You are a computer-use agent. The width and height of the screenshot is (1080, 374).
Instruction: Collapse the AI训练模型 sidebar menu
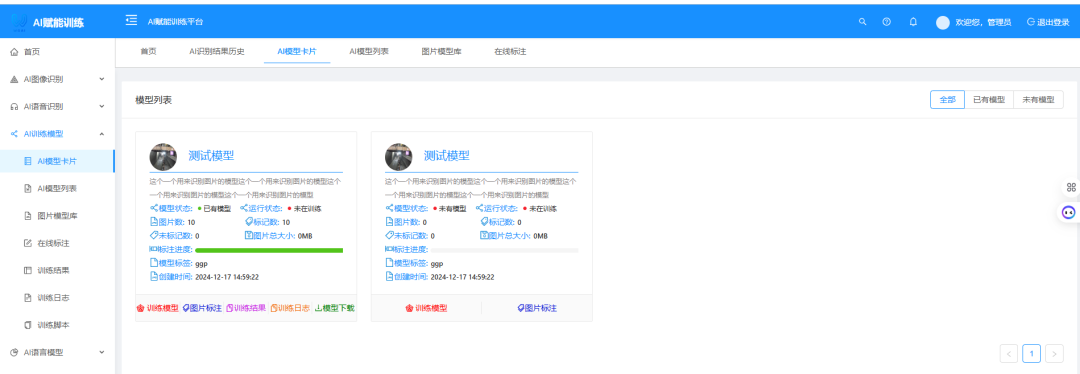pyautogui.click(x=57, y=134)
